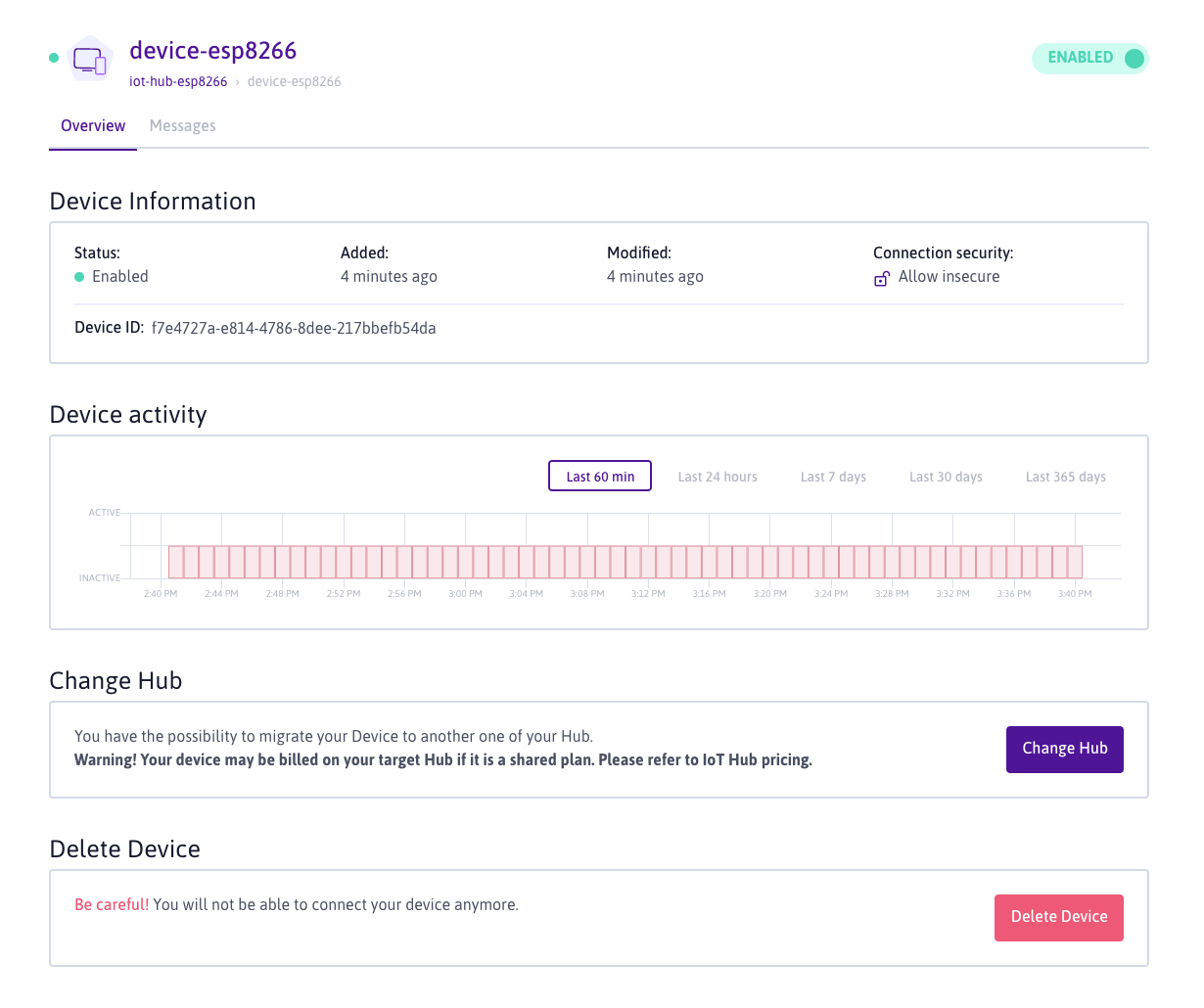This screenshot has height=1008, width=1204.
Task: Click the device icon beside the title
Action: [x=90, y=61]
